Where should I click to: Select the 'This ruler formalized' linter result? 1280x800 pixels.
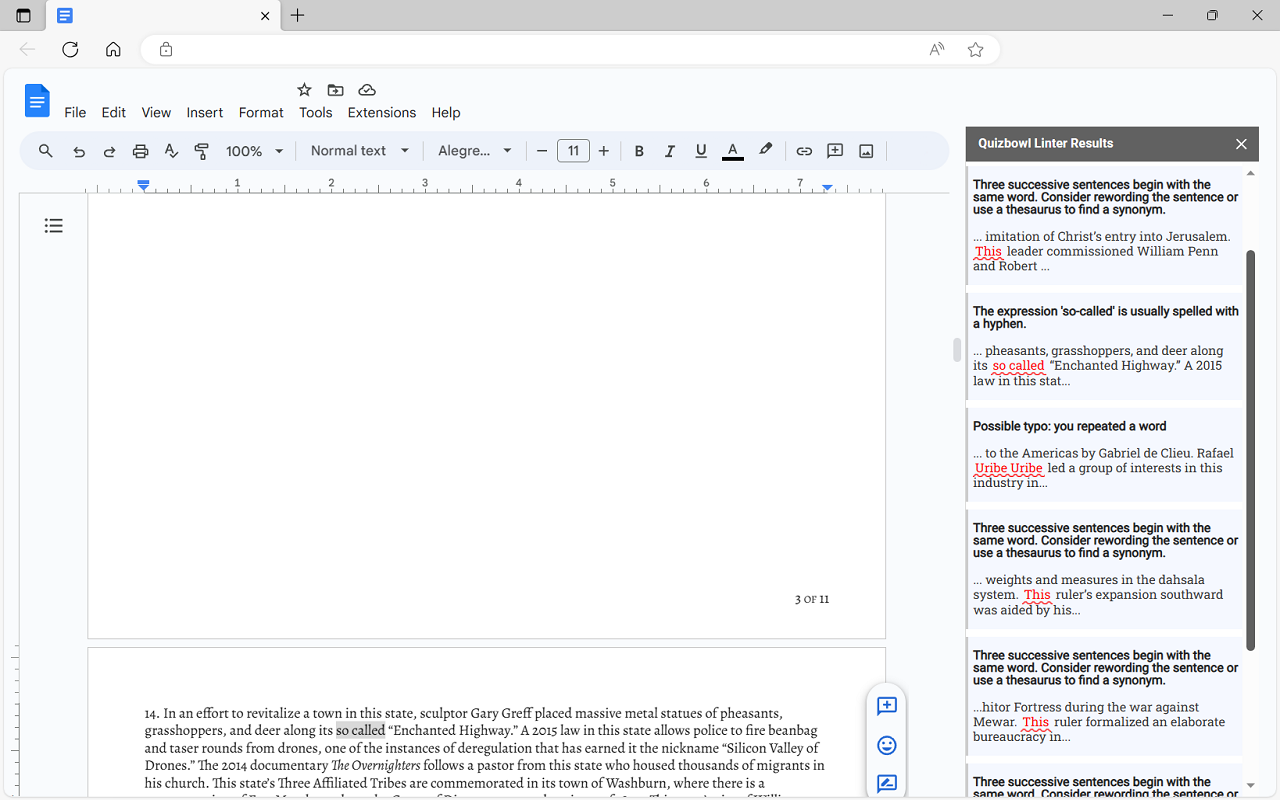pyautogui.click(x=1105, y=697)
